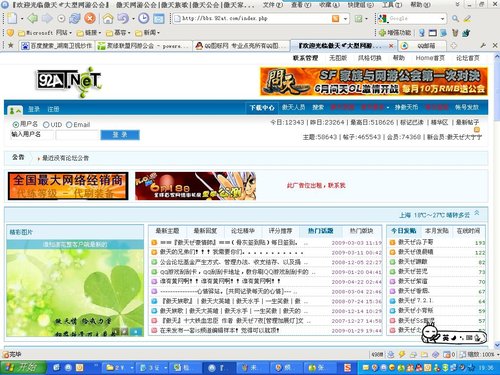
Task: Click the 风格切换 top link
Action: point(370,58)
